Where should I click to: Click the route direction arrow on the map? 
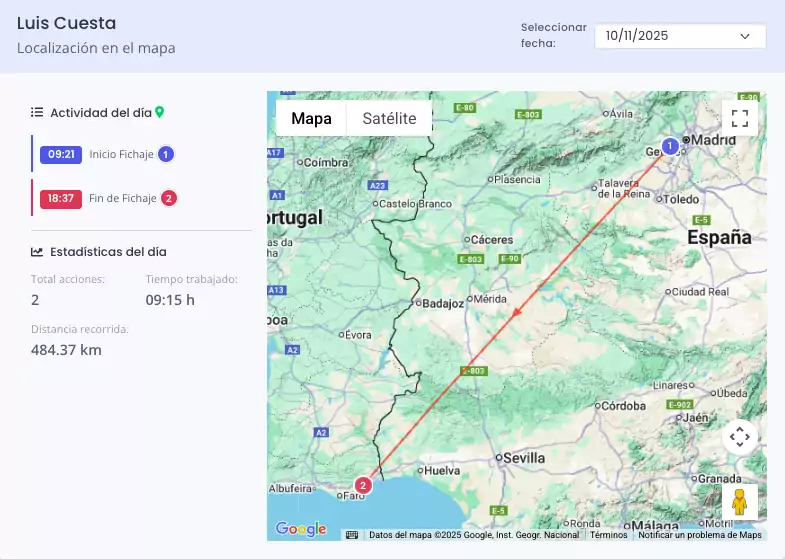tap(518, 315)
